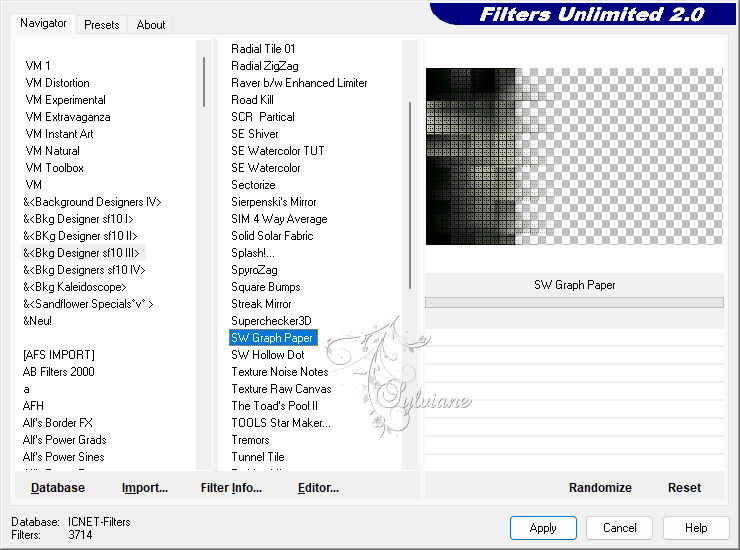Choose the SpyroZag filter

point(254,270)
